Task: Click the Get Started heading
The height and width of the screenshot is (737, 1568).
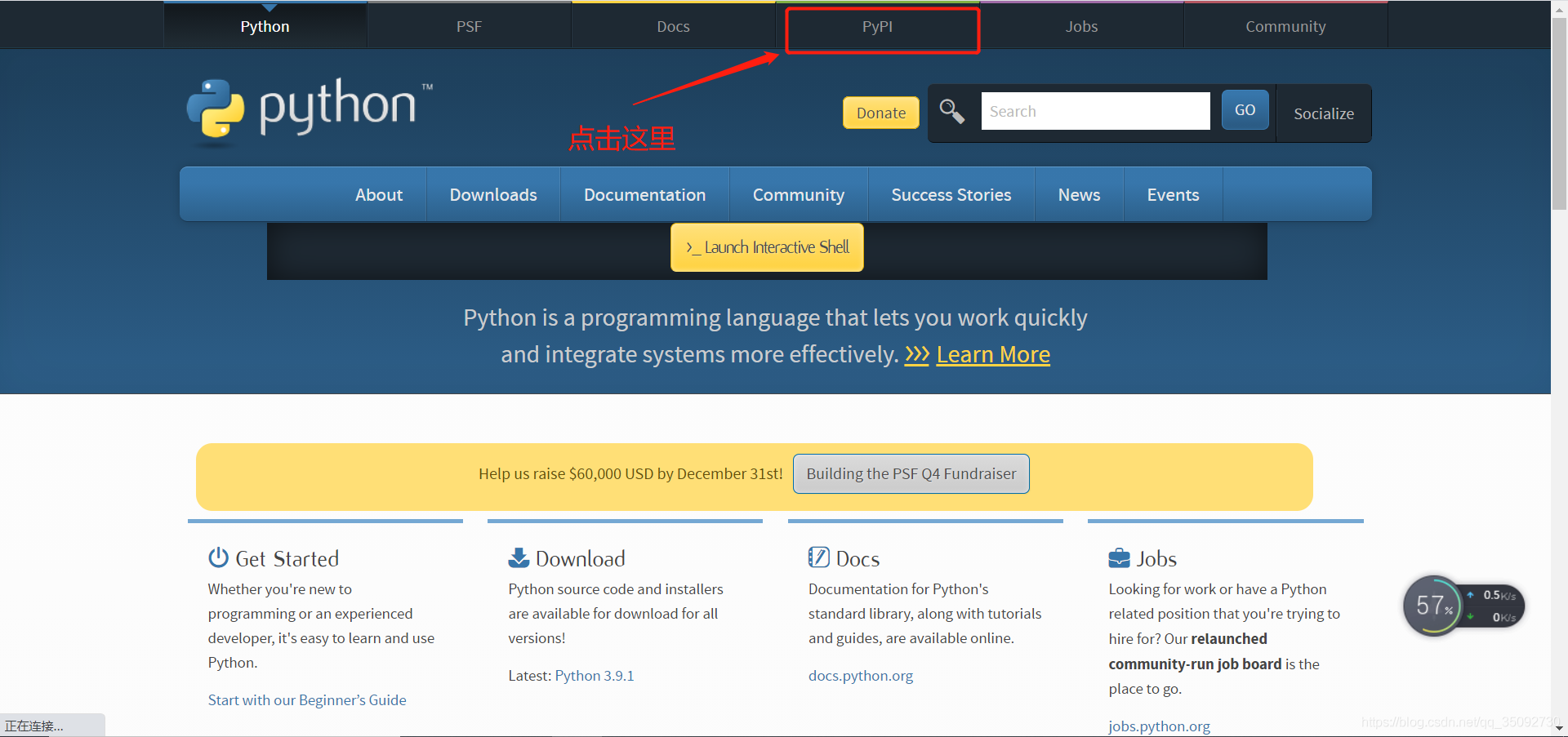Action: pyautogui.click(x=287, y=558)
